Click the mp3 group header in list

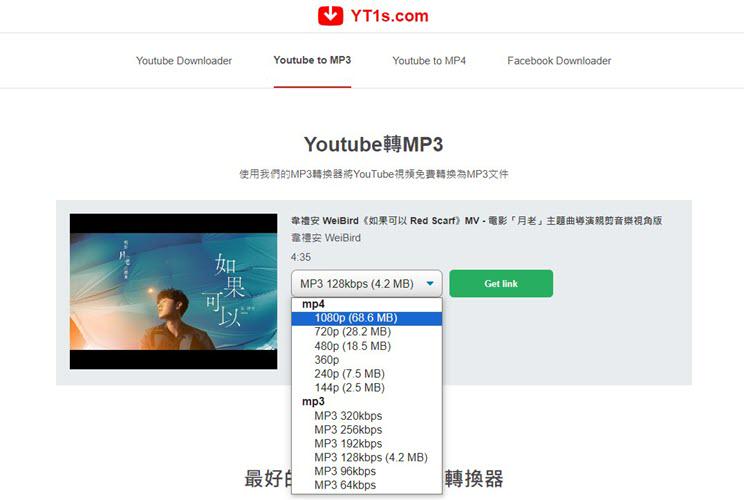[x=313, y=402]
